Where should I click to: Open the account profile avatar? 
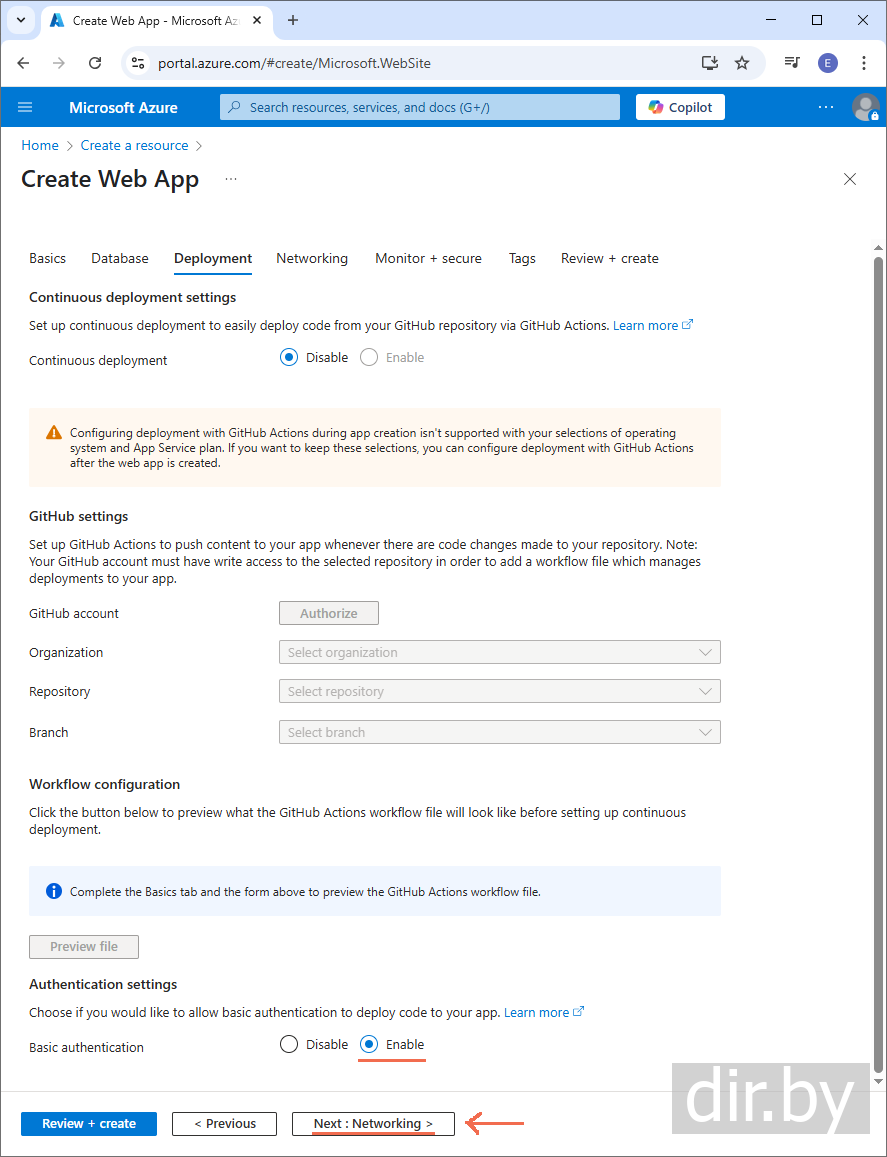864,107
